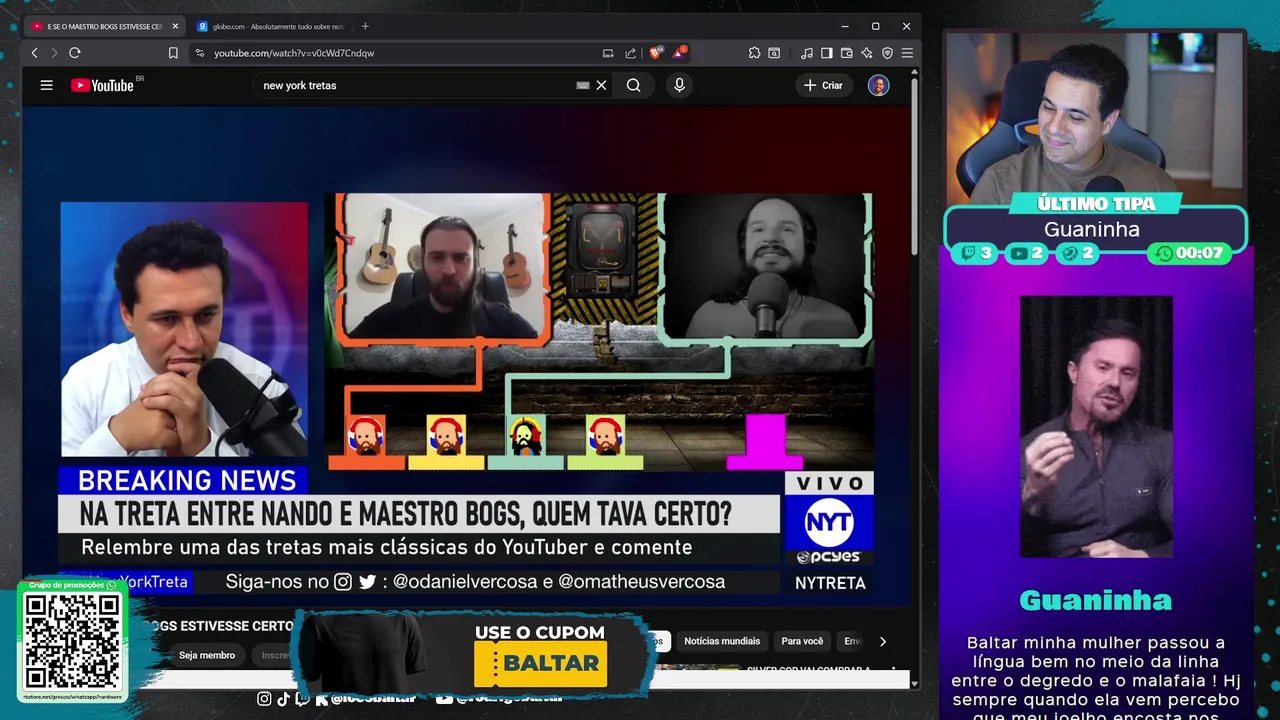Click the 'BREAKING NEWS' label in the video
Screen dimensions: 1280x720
[187, 480]
